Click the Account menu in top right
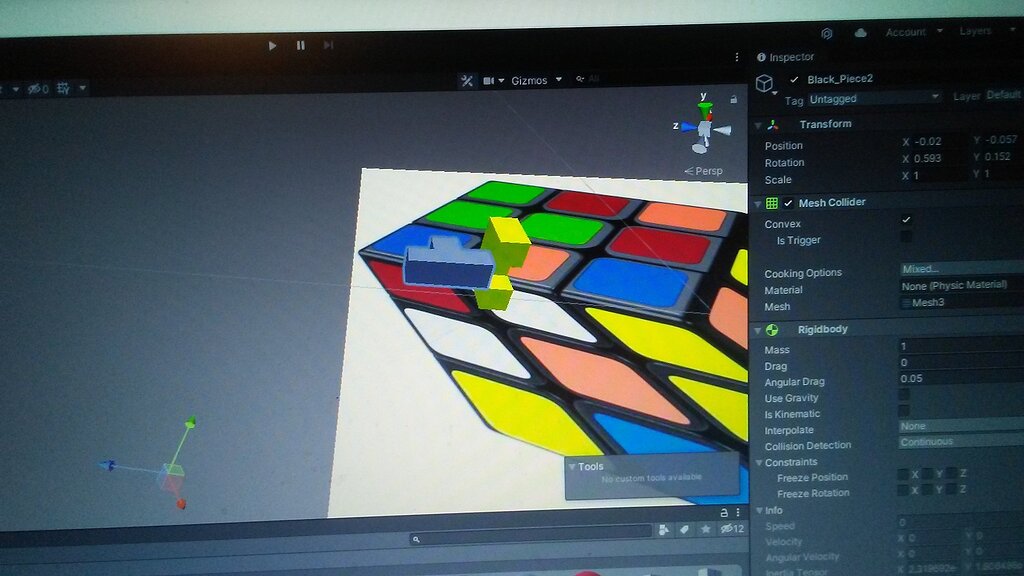The height and width of the screenshot is (576, 1024). (908, 31)
